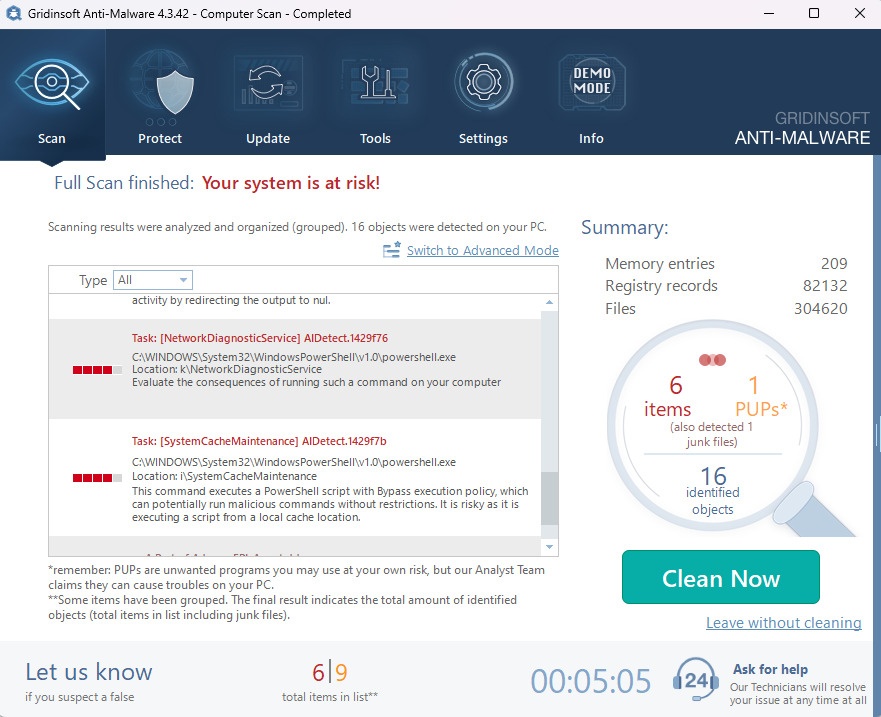The height and width of the screenshot is (717, 881).
Task: Click the 24 headset support icon
Action: click(696, 680)
